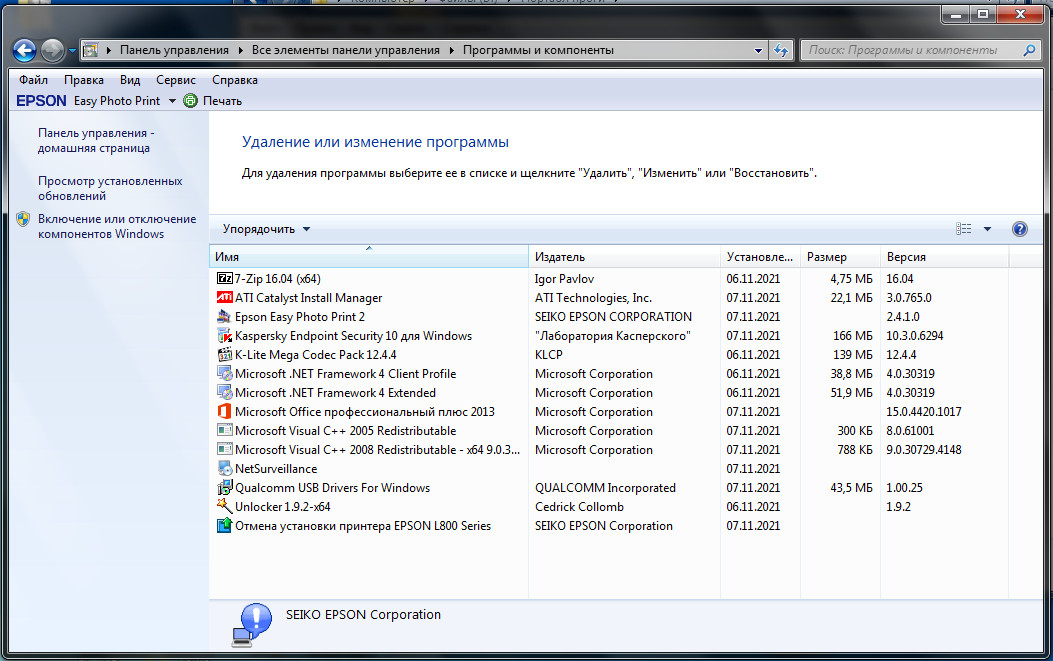Click the shield icon for Windows components
This screenshot has width=1053, height=661.
coord(24,219)
